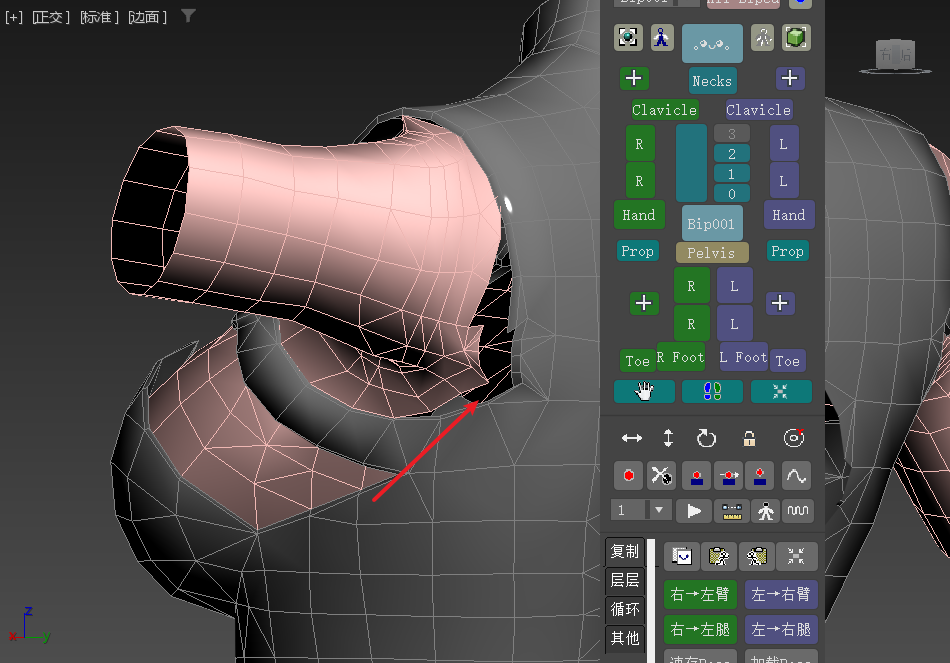Select the Prop button under the purple Hand
Screen dimensions: 950x663
click(787, 251)
